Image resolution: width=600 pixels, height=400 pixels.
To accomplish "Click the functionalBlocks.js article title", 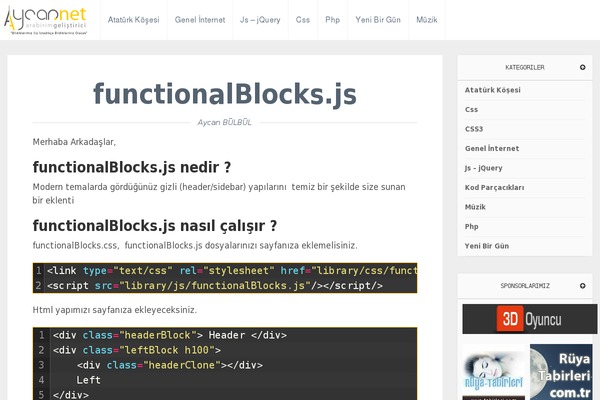I will 225,94.
